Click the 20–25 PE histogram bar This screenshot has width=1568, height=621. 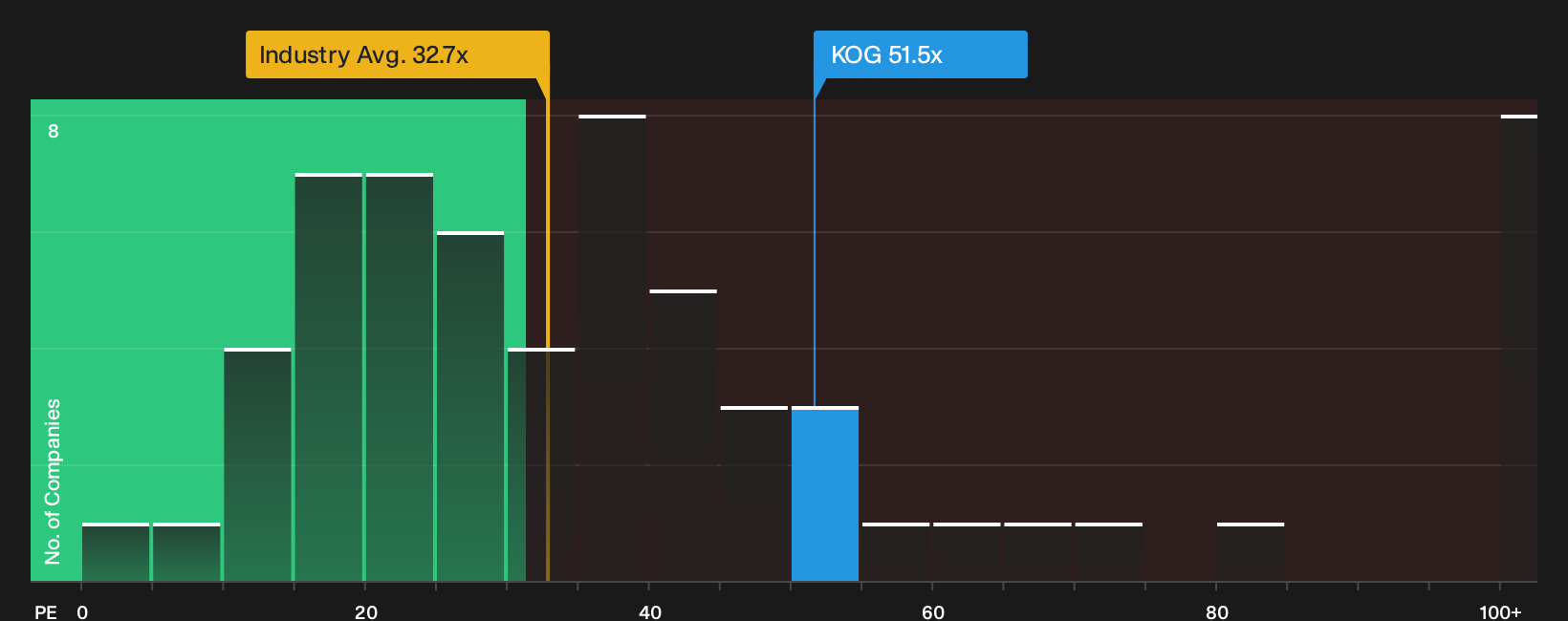tap(400, 377)
